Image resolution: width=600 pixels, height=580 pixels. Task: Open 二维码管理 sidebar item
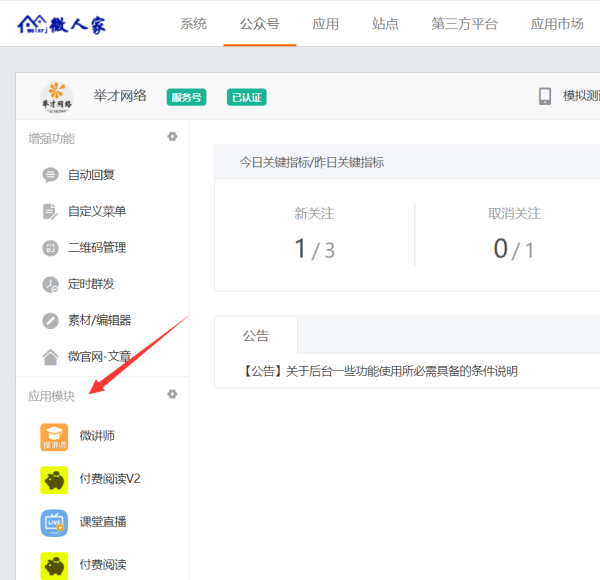pos(97,248)
